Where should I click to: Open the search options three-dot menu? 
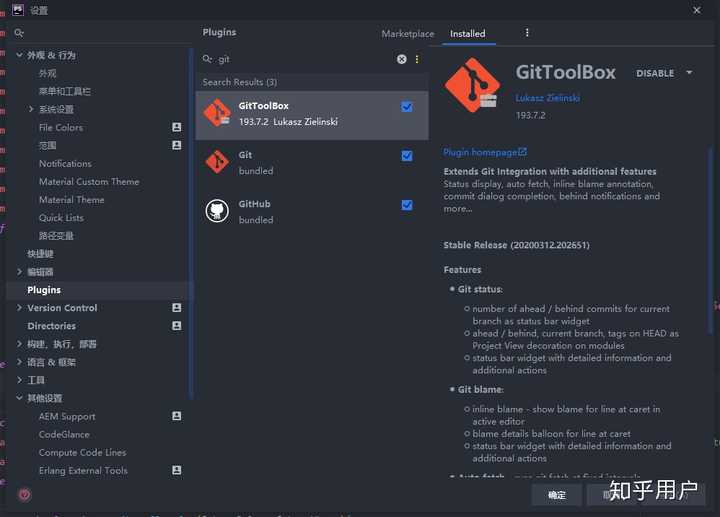(417, 59)
